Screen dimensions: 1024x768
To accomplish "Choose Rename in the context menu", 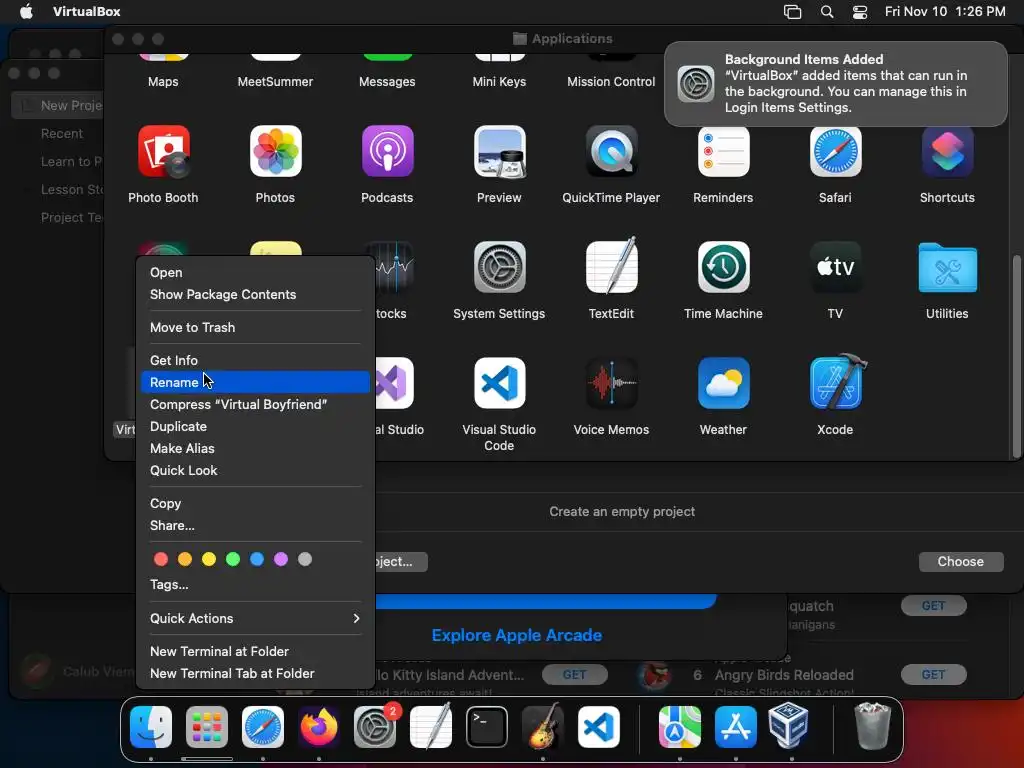I will (255, 382).
